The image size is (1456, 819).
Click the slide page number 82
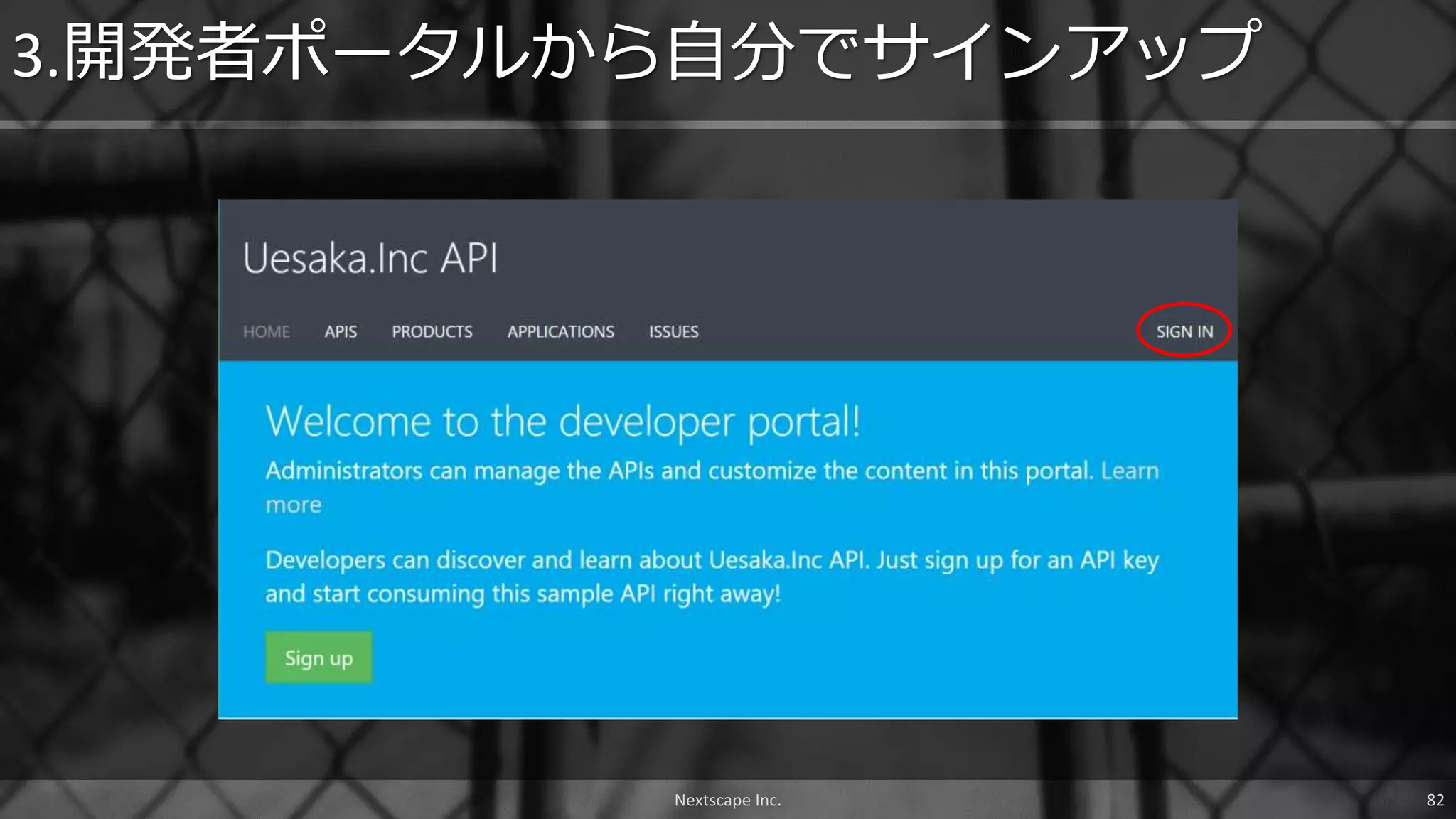pyautogui.click(x=1435, y=800)
